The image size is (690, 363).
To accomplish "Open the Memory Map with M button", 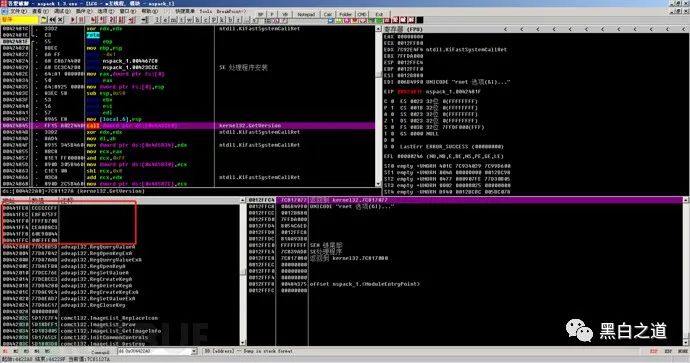I will (x=173, y=20).
